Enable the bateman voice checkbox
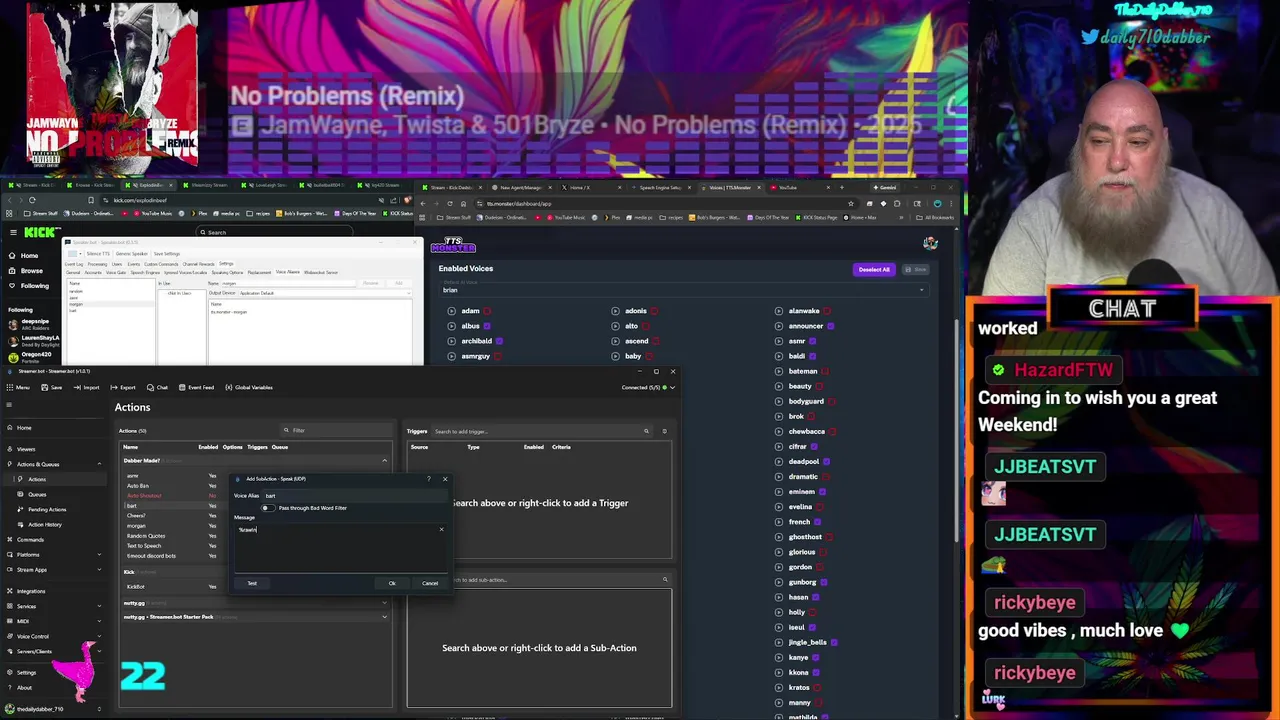Image resolution: width=1280 pixels, height=720 pixels. [x=825, y=371]
